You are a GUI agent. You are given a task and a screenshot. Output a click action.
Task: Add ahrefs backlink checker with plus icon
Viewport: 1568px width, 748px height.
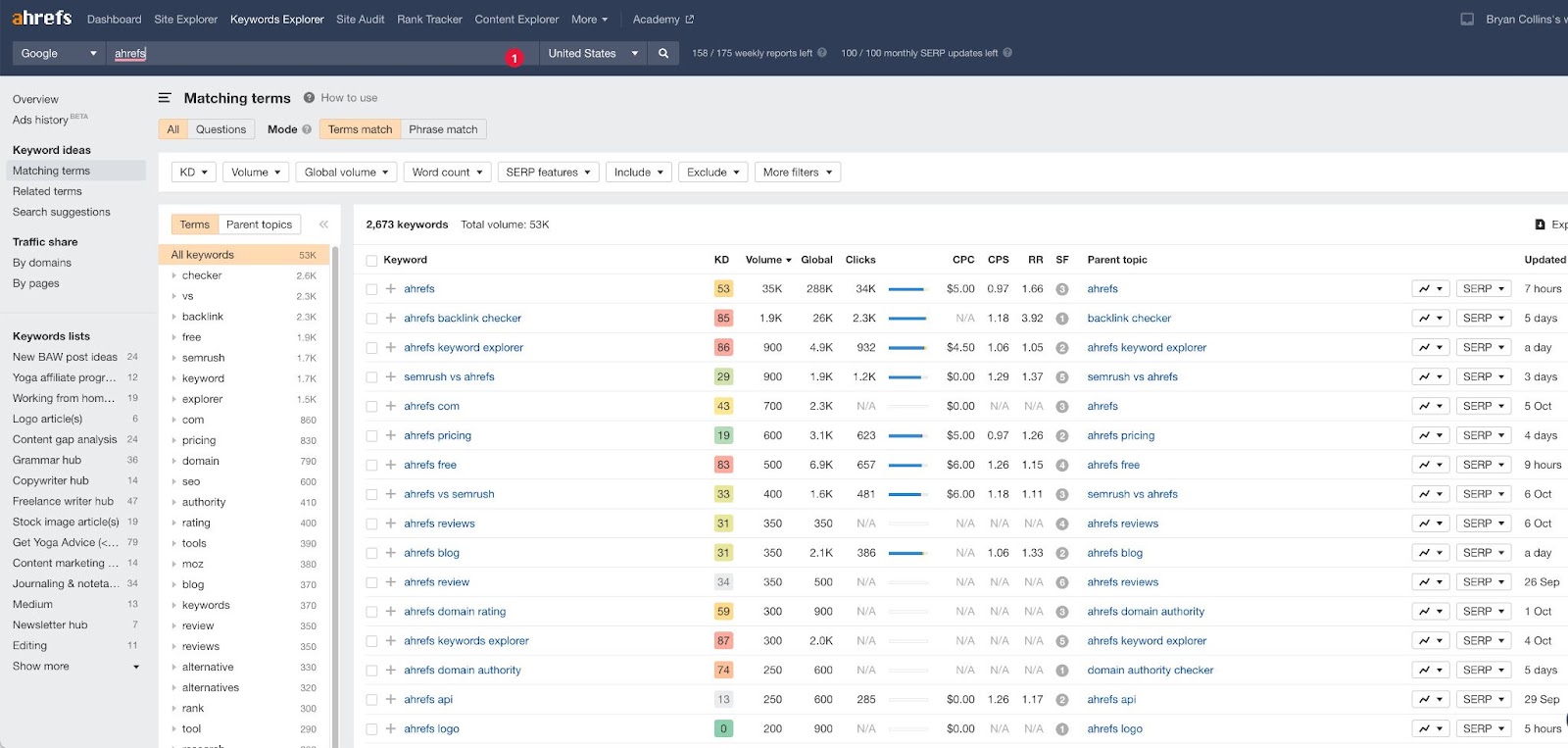[x=390, y=318]
